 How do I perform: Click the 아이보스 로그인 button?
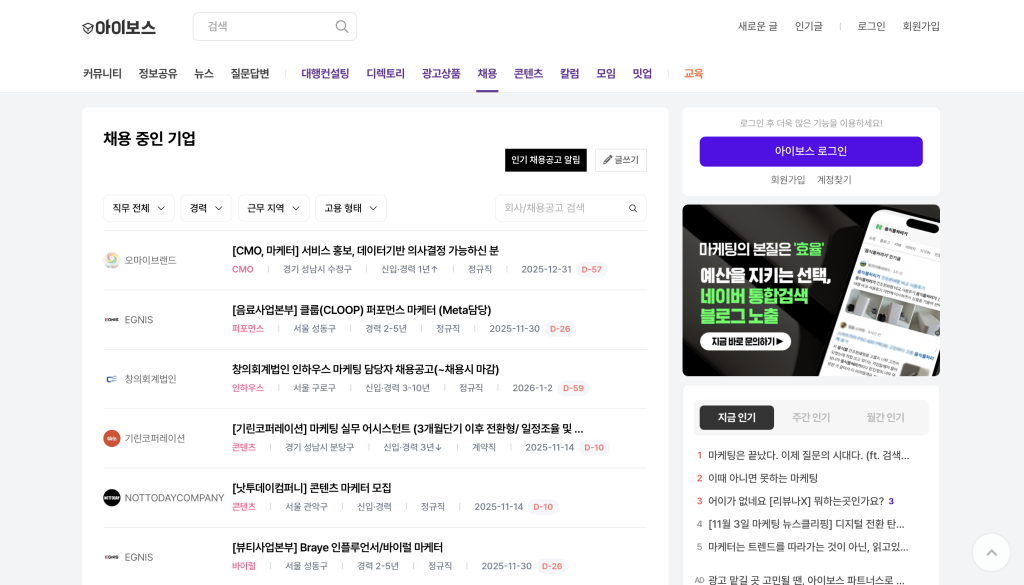pyautogui.click(x=810, y=151)
